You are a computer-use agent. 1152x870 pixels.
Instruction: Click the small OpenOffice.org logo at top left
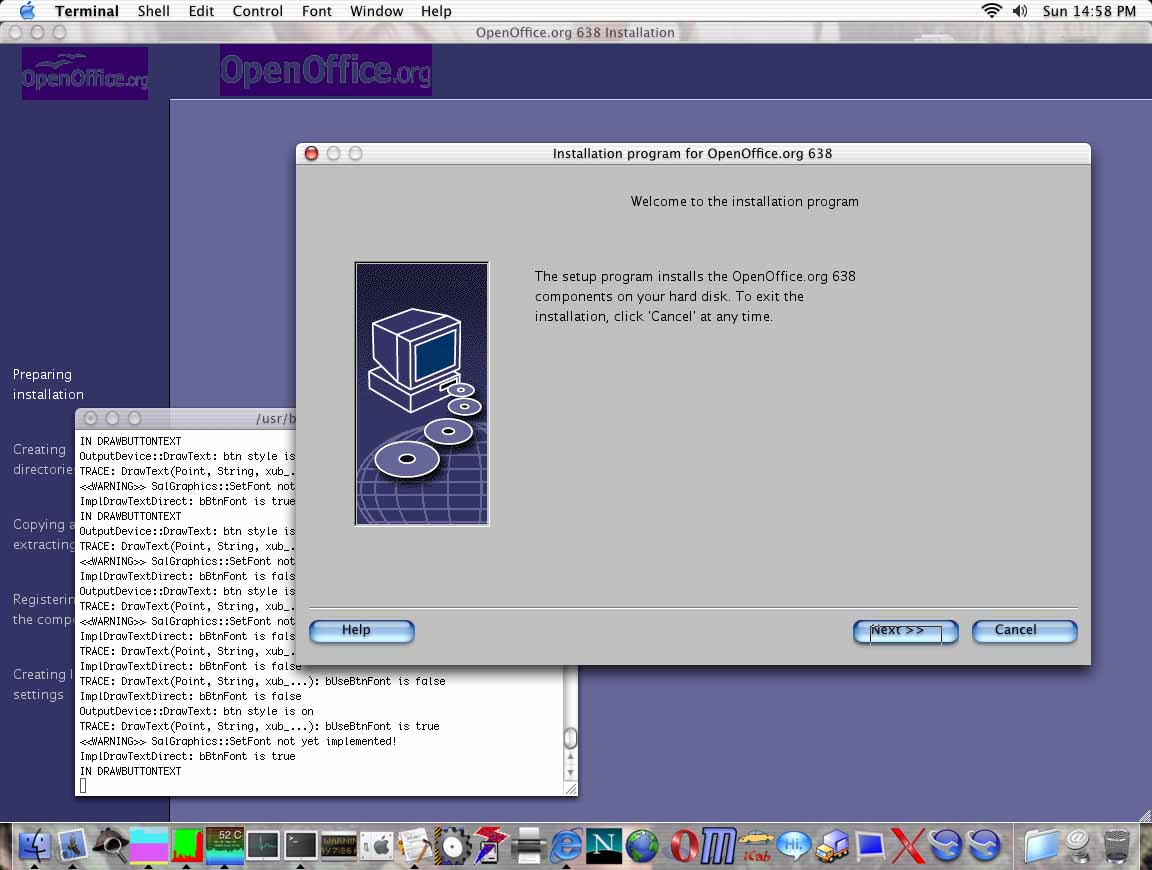(x=84, y=73)
